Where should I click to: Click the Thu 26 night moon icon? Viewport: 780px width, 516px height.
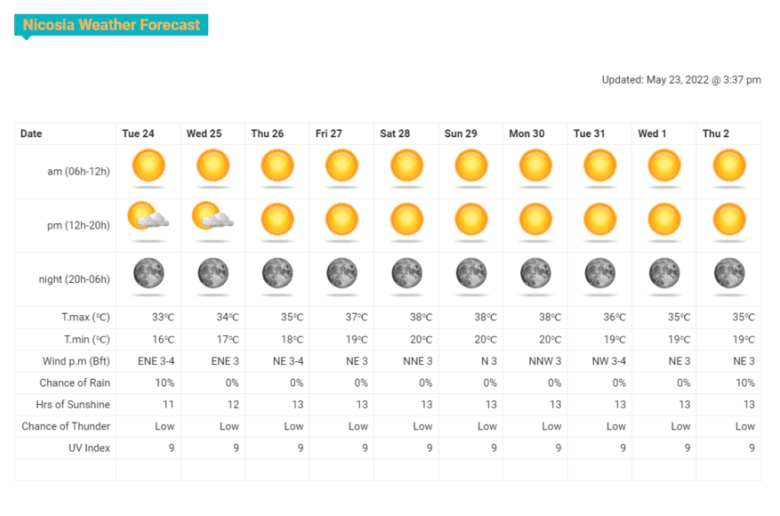[278, 273]
